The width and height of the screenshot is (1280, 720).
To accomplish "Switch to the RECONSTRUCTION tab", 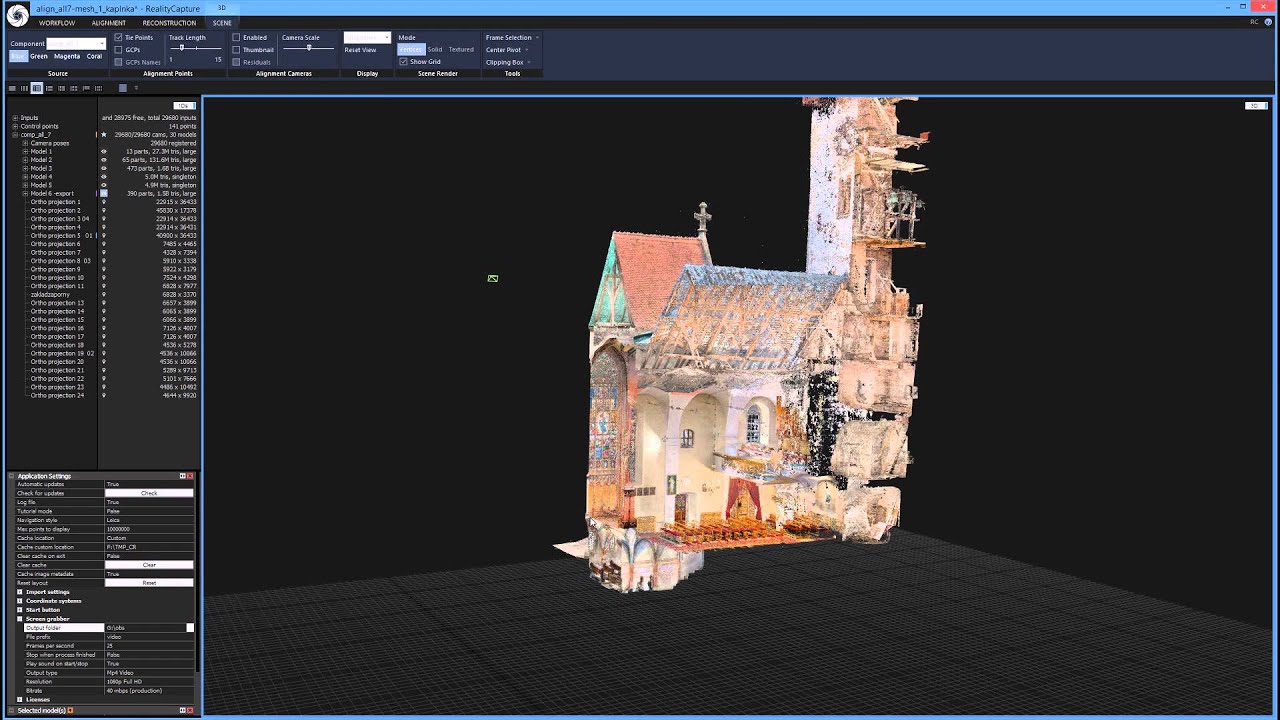I will pyautogui.click(x=169, y=23).
